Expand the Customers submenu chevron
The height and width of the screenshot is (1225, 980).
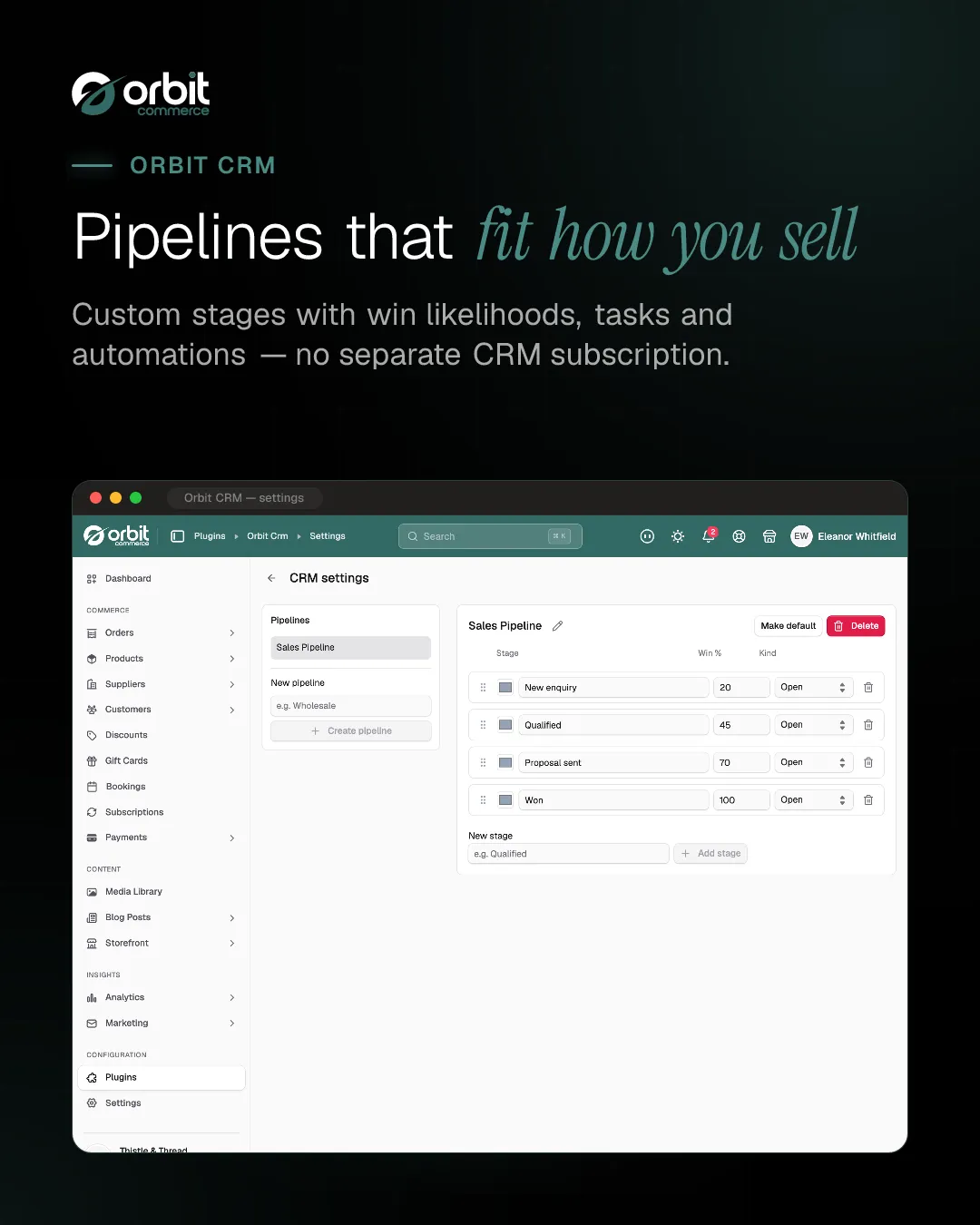pos(232,710)
